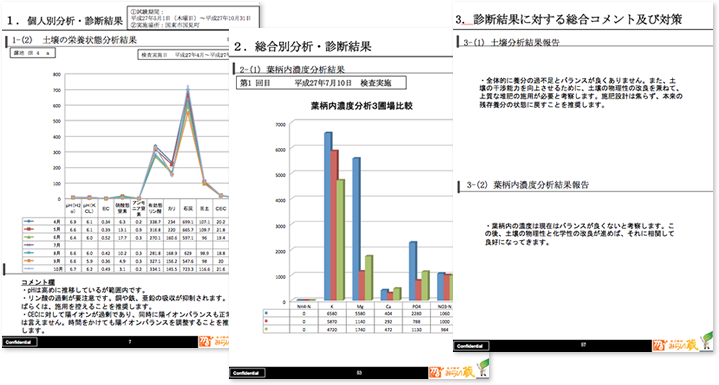
Task: Select the red legend marker in bar chart table
Action: tap(266, 321)
